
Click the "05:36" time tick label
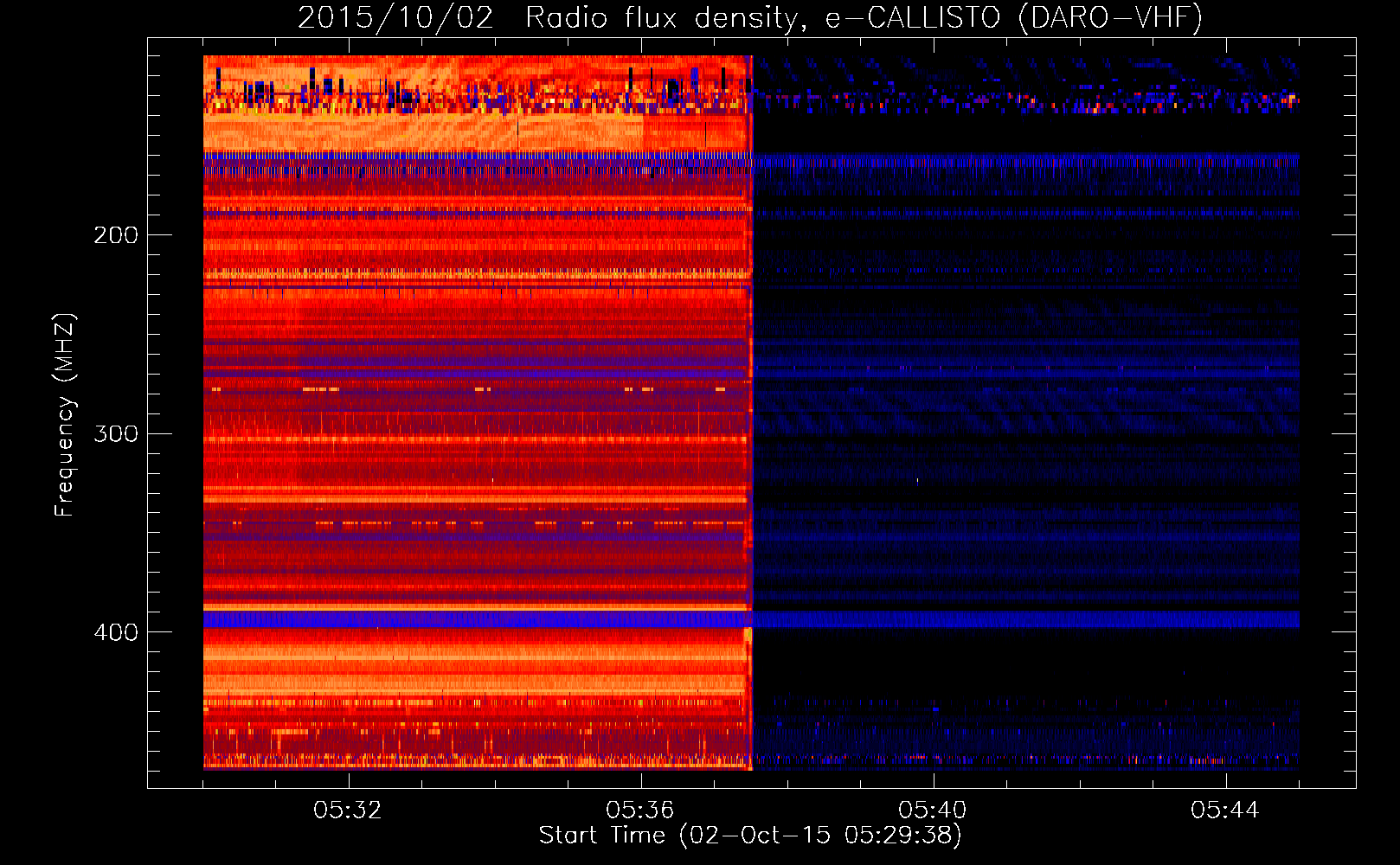[x=640, y=810]
